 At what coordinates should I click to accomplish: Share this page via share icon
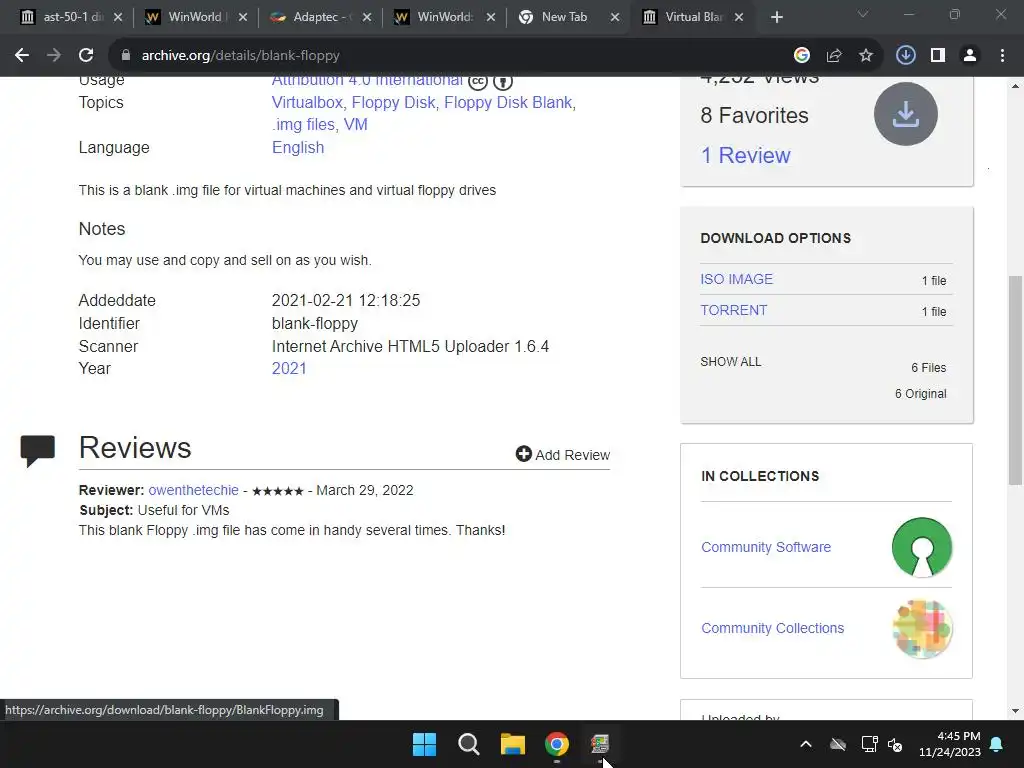(834, 56)
